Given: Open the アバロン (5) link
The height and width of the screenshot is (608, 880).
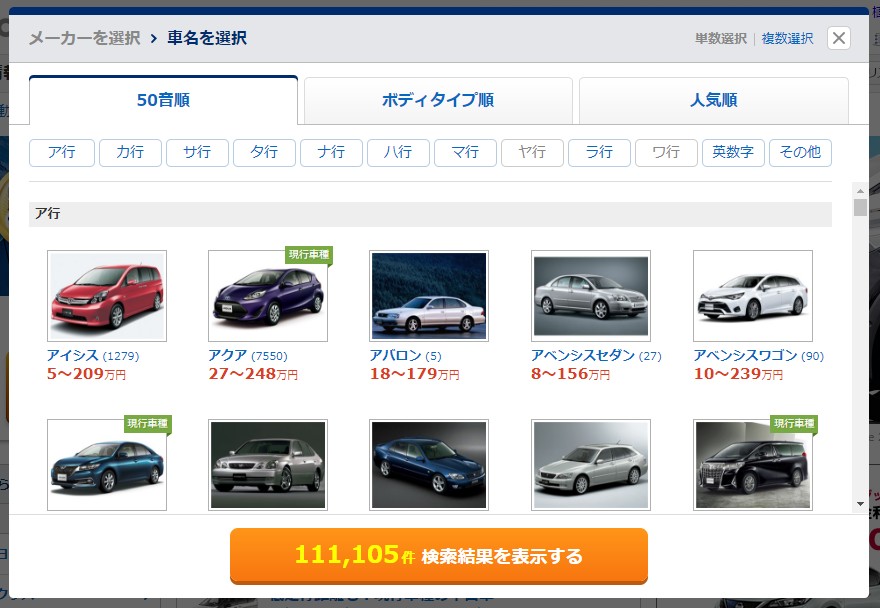Looking at the screenshot, I should pyautogui.click(x=405, y=355).
